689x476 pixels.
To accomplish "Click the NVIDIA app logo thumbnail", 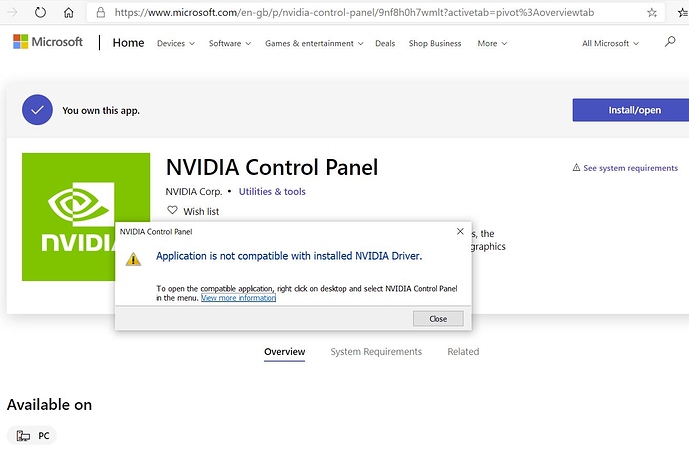I will 86,217.
